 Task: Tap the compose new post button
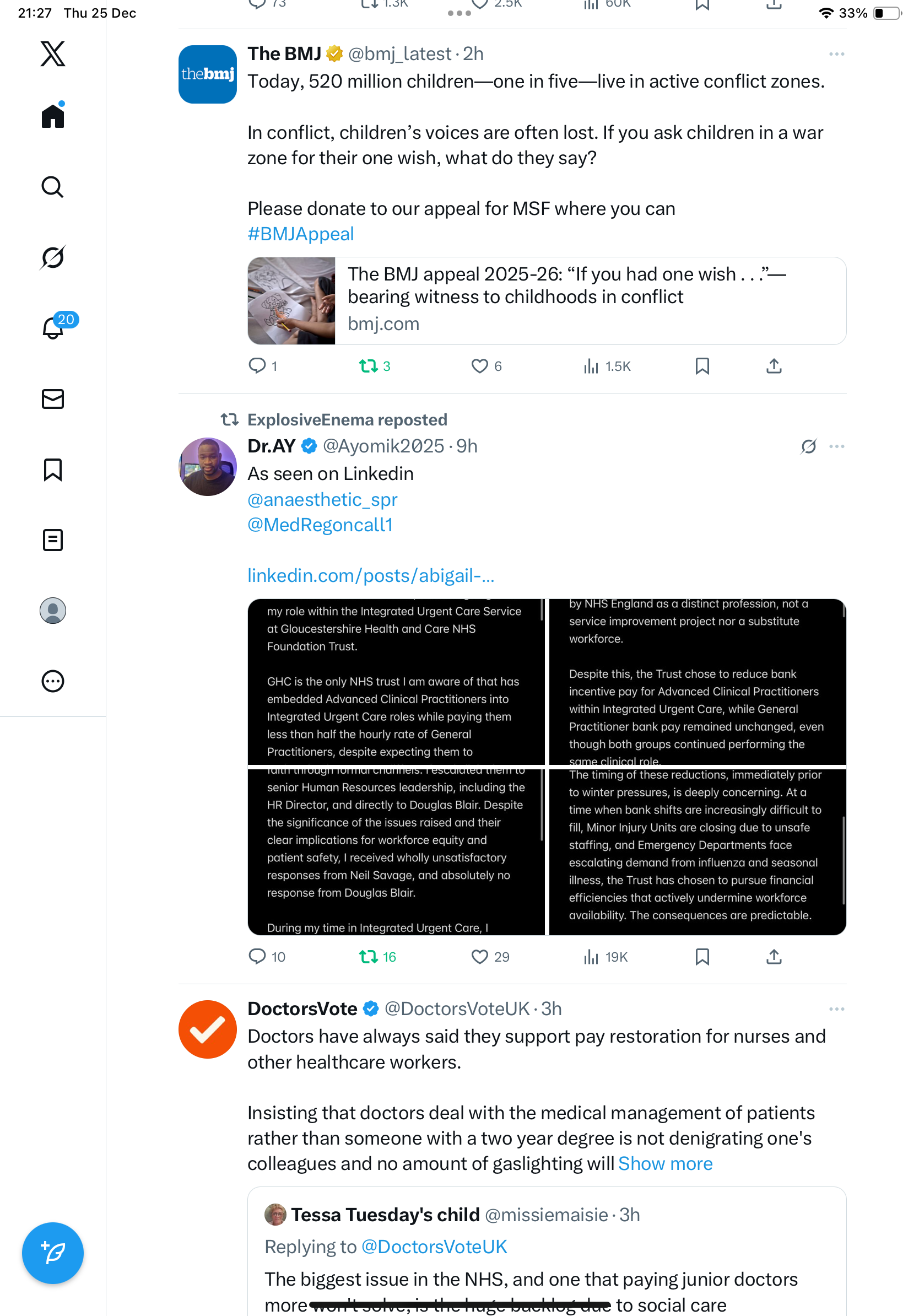[x=53, y=1253]
